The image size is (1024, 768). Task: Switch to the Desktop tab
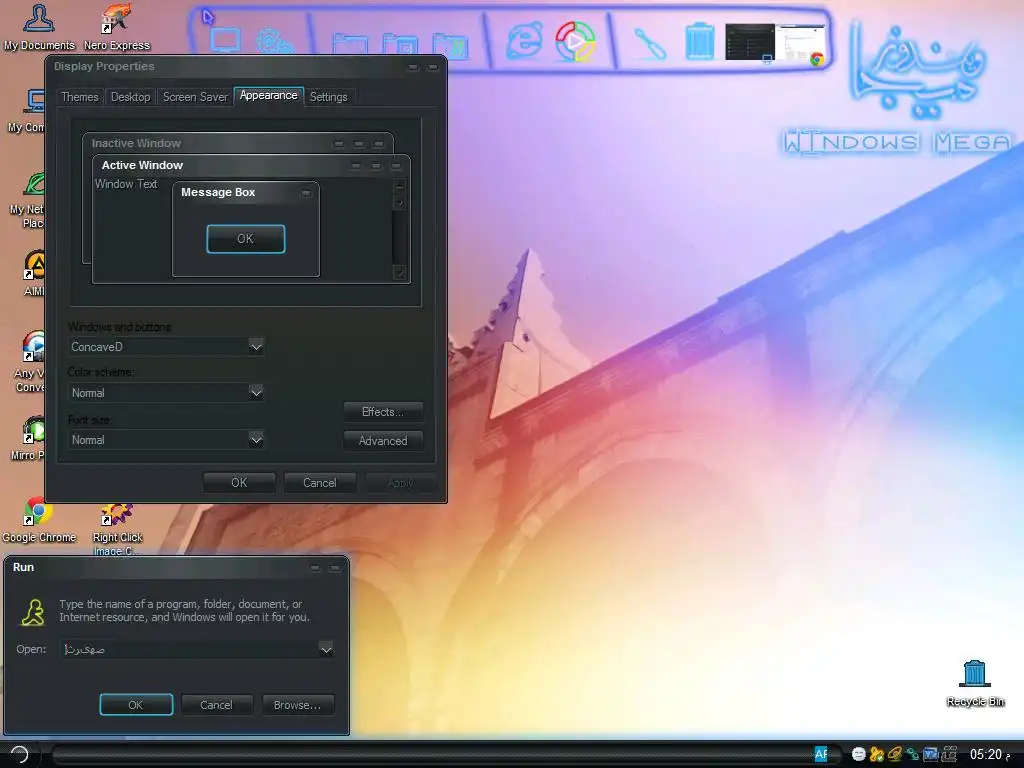click(x=131, y=97)
